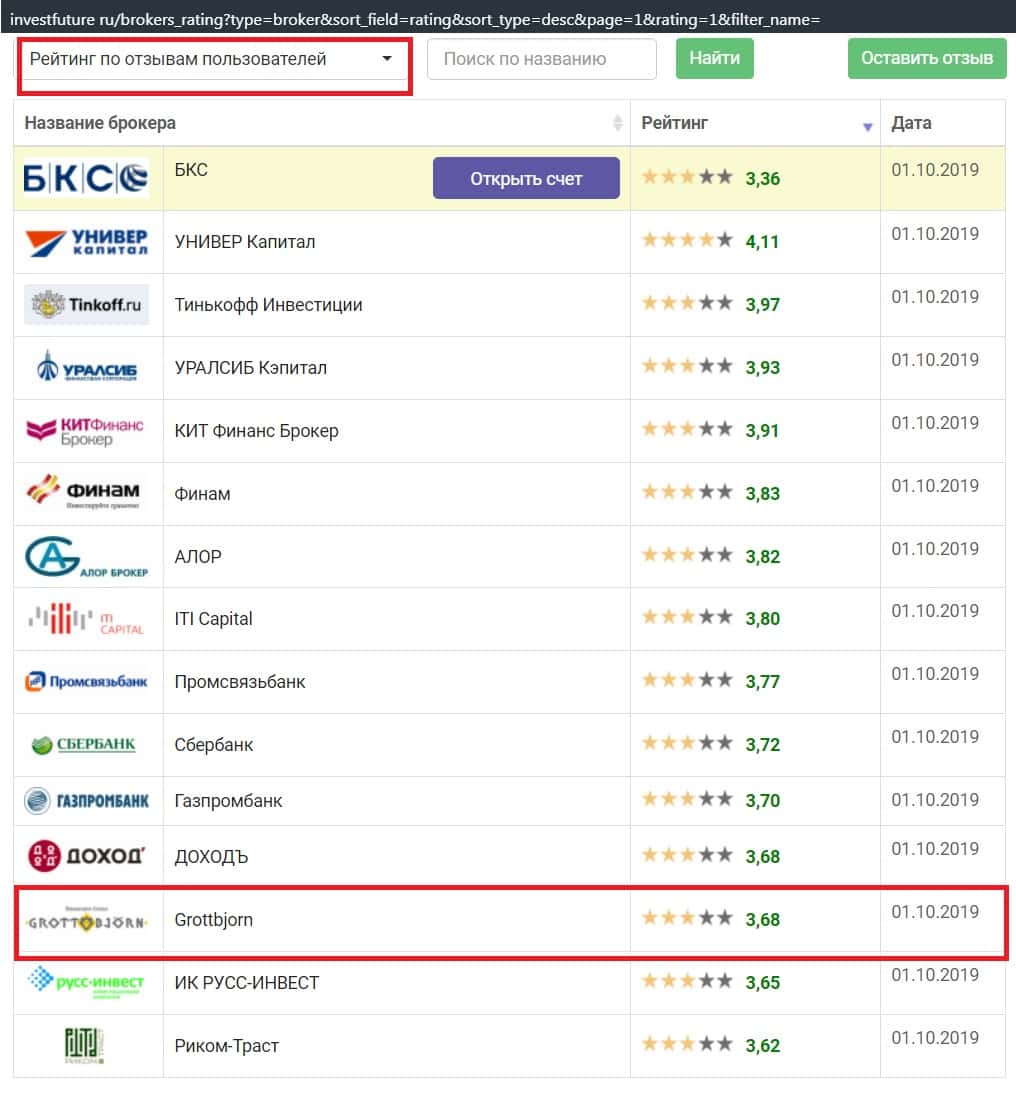Click the Промсвязьбанк logo
The image size is (1016, 1093).
86,681
